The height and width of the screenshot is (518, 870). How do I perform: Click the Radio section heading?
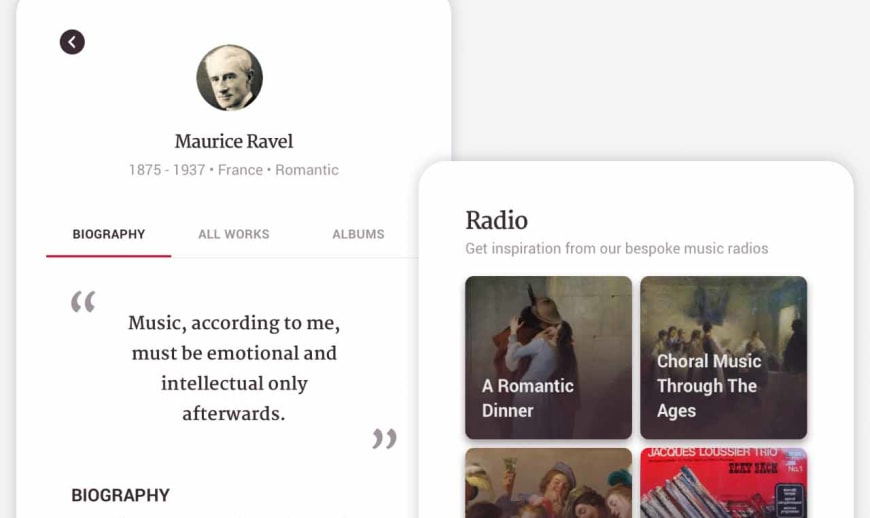[x=497, y=220]
